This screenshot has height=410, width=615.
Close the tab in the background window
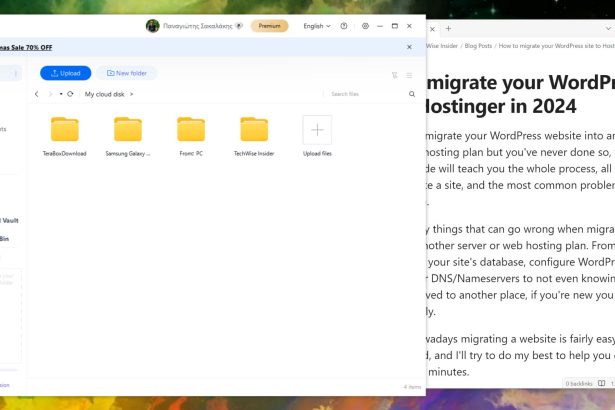coord(432,29)
